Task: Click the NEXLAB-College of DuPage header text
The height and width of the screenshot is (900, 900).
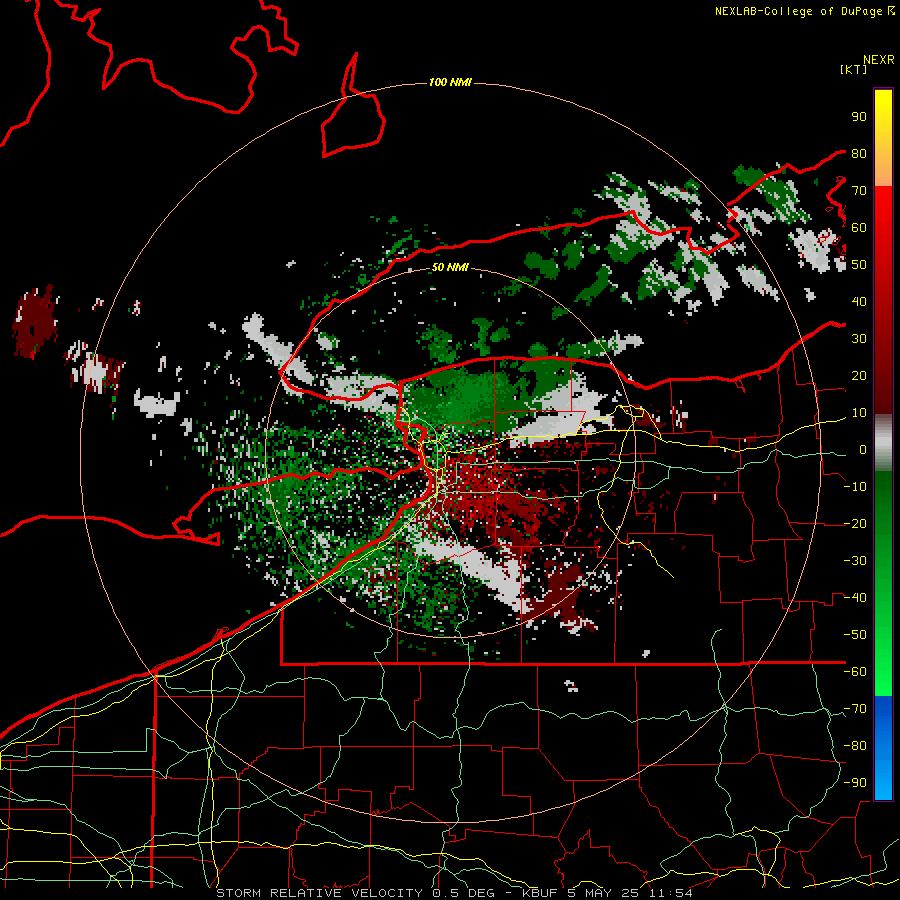Action: pyautogui.click(x=798, y=11)
